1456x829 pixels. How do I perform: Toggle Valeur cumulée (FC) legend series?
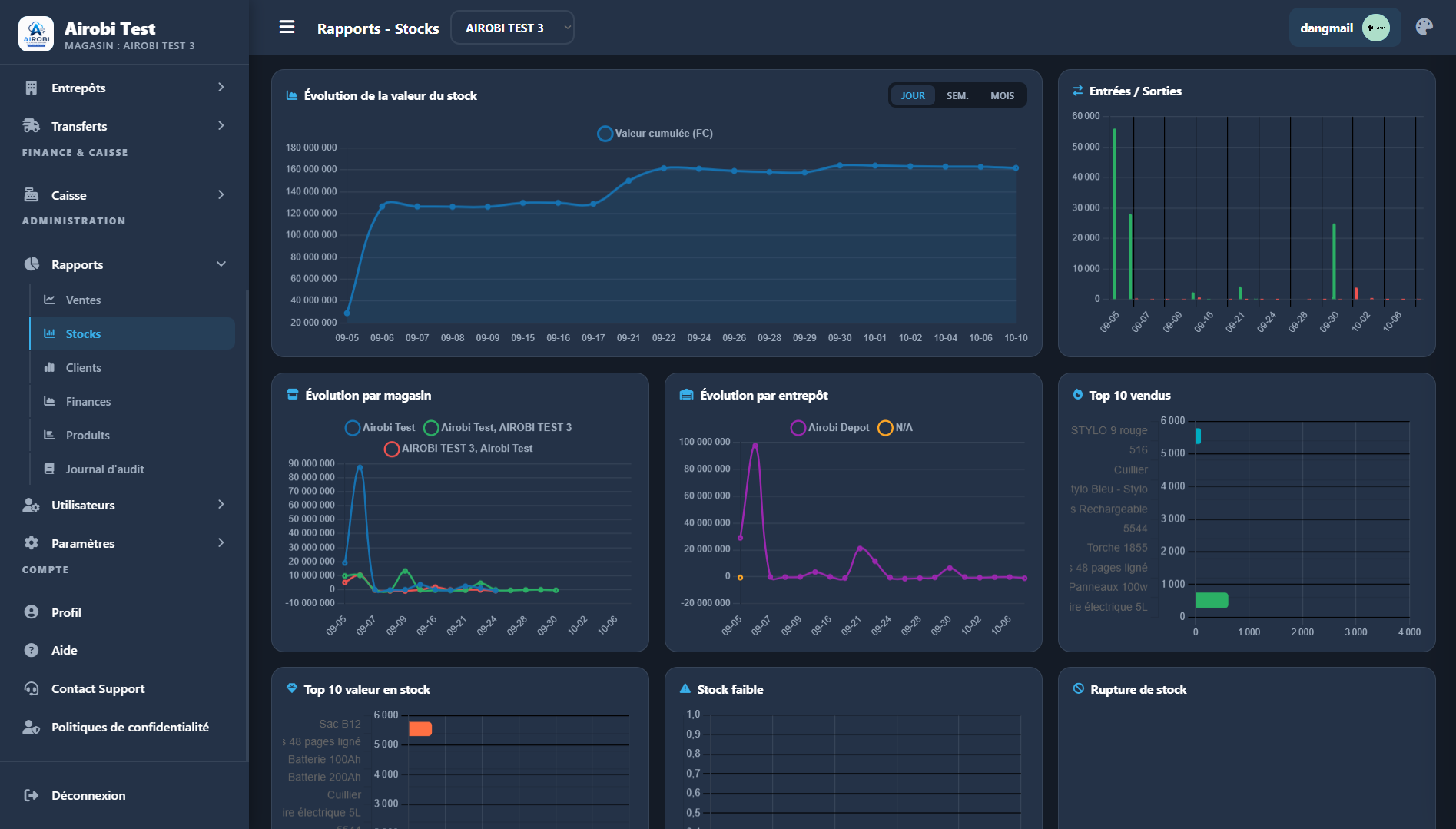point(655,133)
